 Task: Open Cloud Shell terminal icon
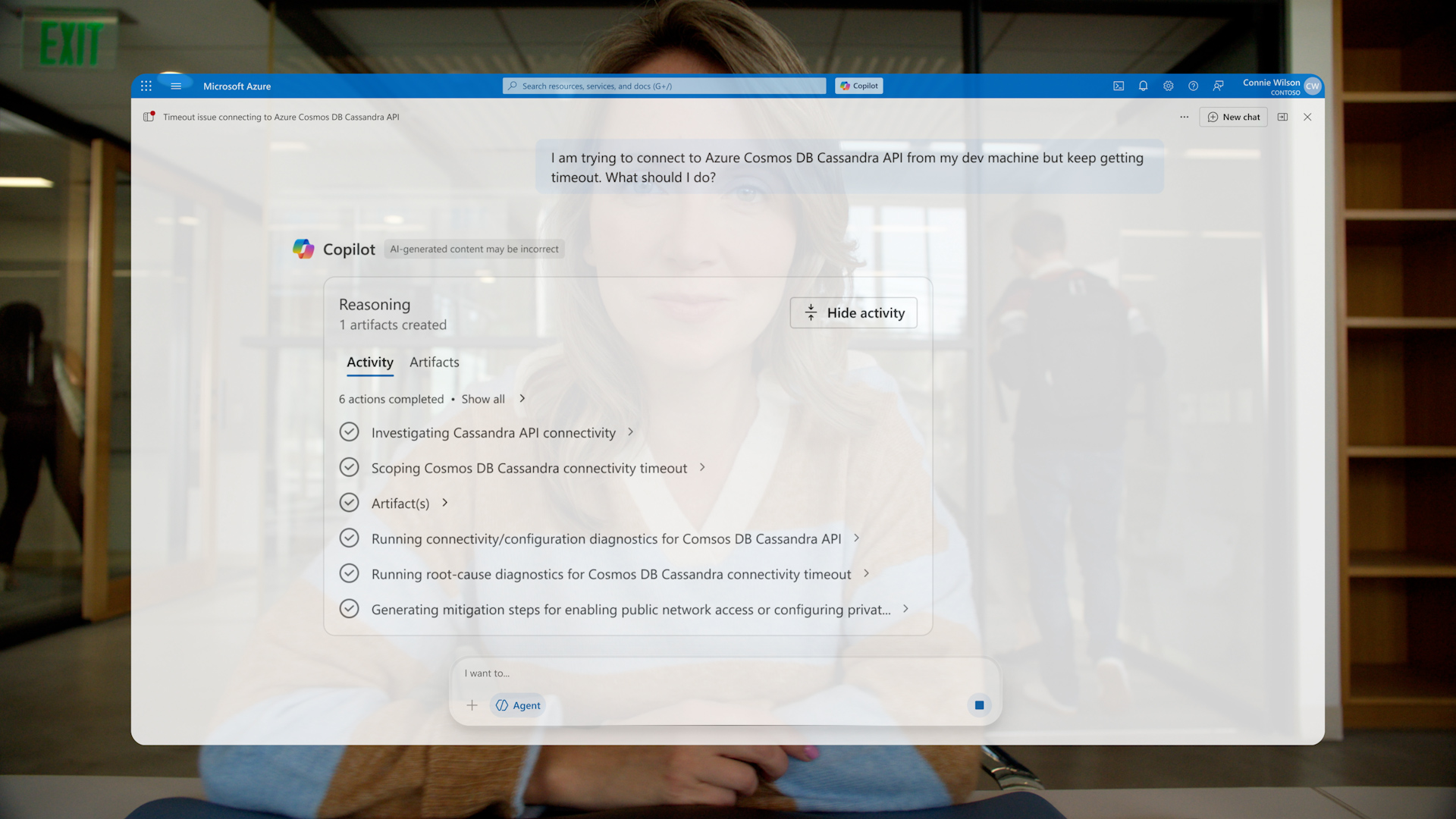[1119, 86]
